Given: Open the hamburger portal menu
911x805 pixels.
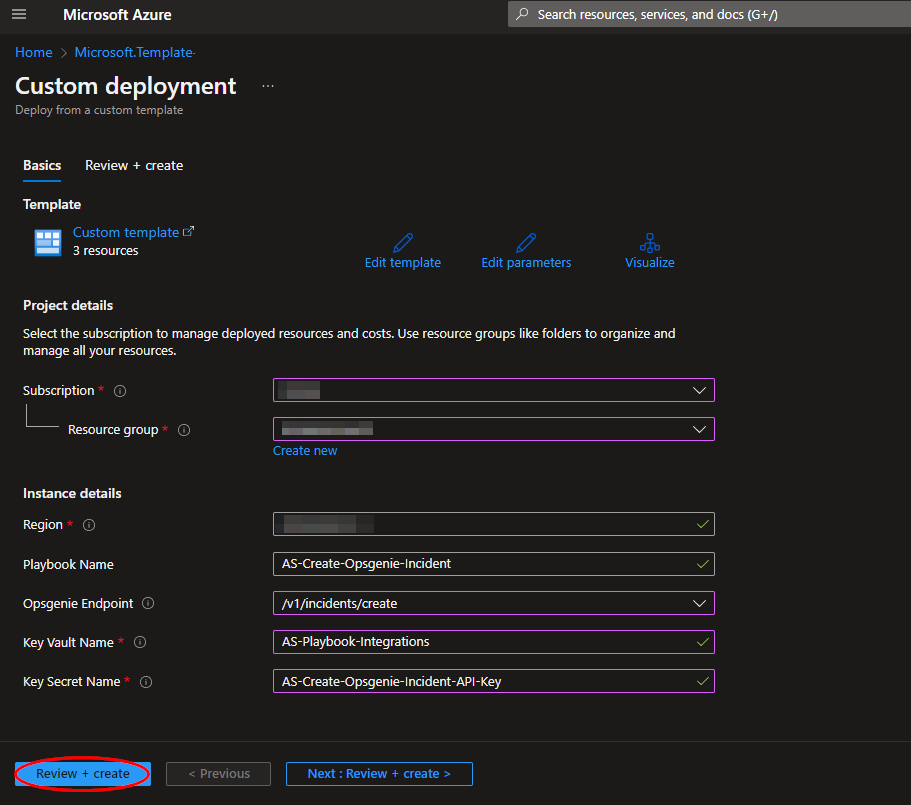Looking at the screenshot, I should click(19, 14).
